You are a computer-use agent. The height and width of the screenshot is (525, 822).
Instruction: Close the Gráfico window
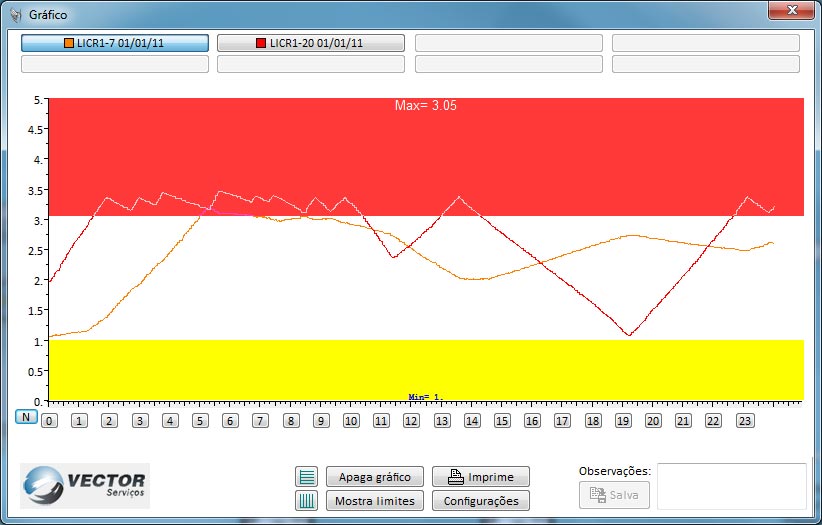(790, 10)
